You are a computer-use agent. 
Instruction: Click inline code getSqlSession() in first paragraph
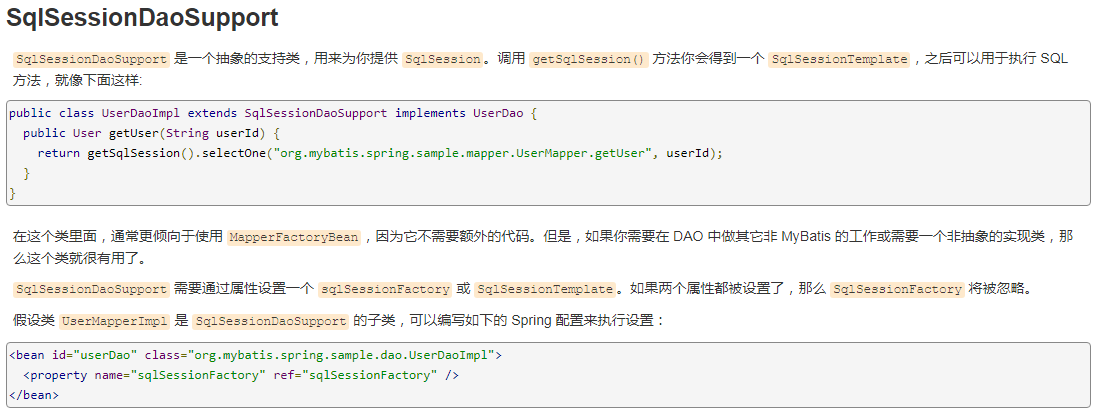click(x=588, y=59)
